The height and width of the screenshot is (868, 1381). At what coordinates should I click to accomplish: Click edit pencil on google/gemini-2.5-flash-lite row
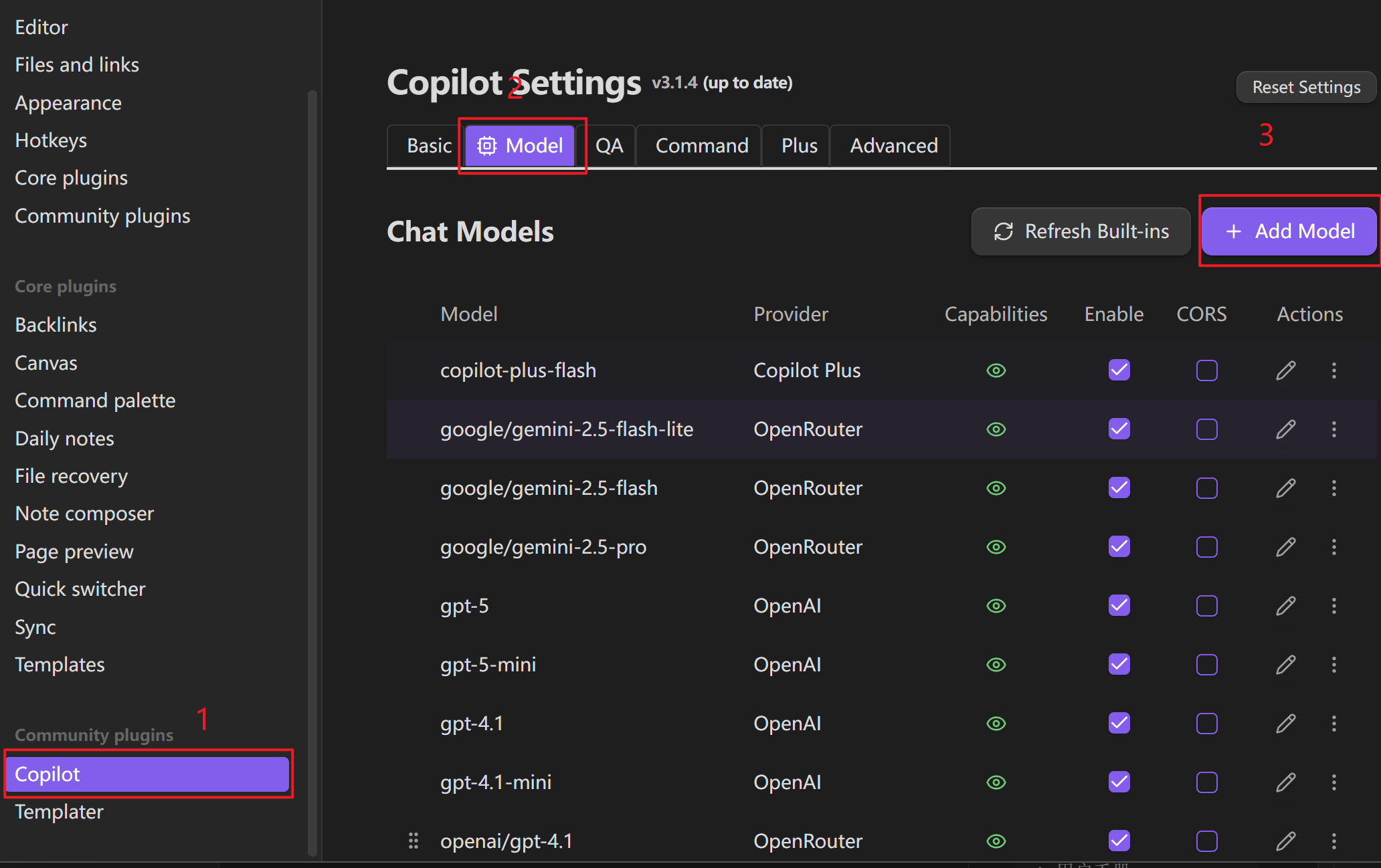click(x=1285, y=429)
